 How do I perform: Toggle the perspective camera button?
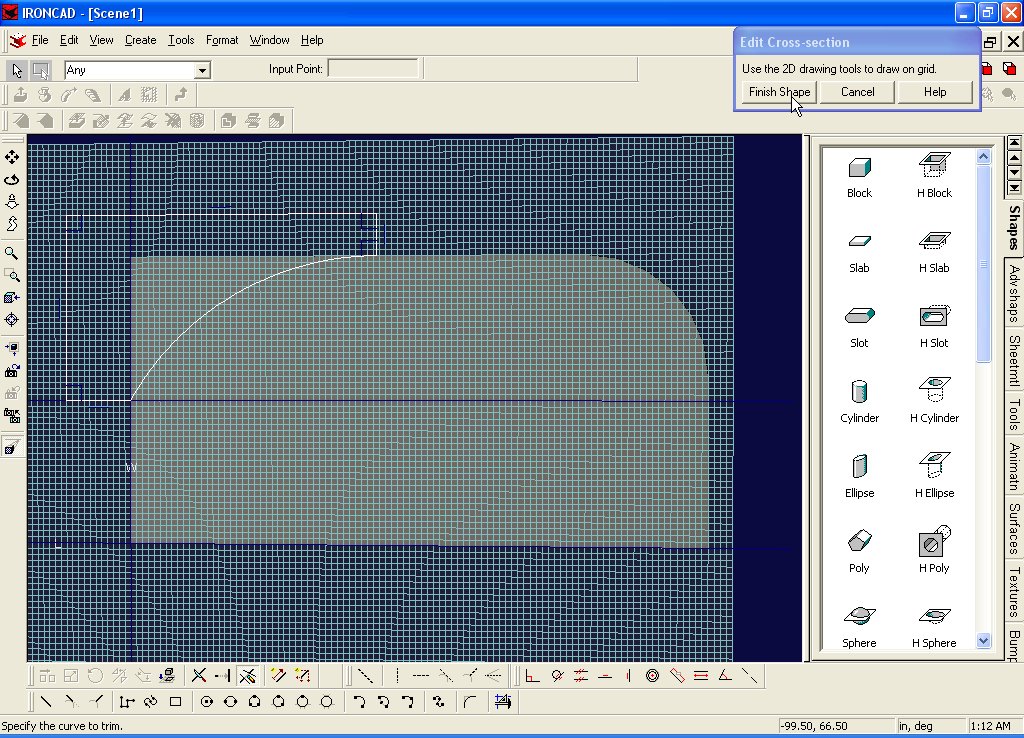(12, 447)
